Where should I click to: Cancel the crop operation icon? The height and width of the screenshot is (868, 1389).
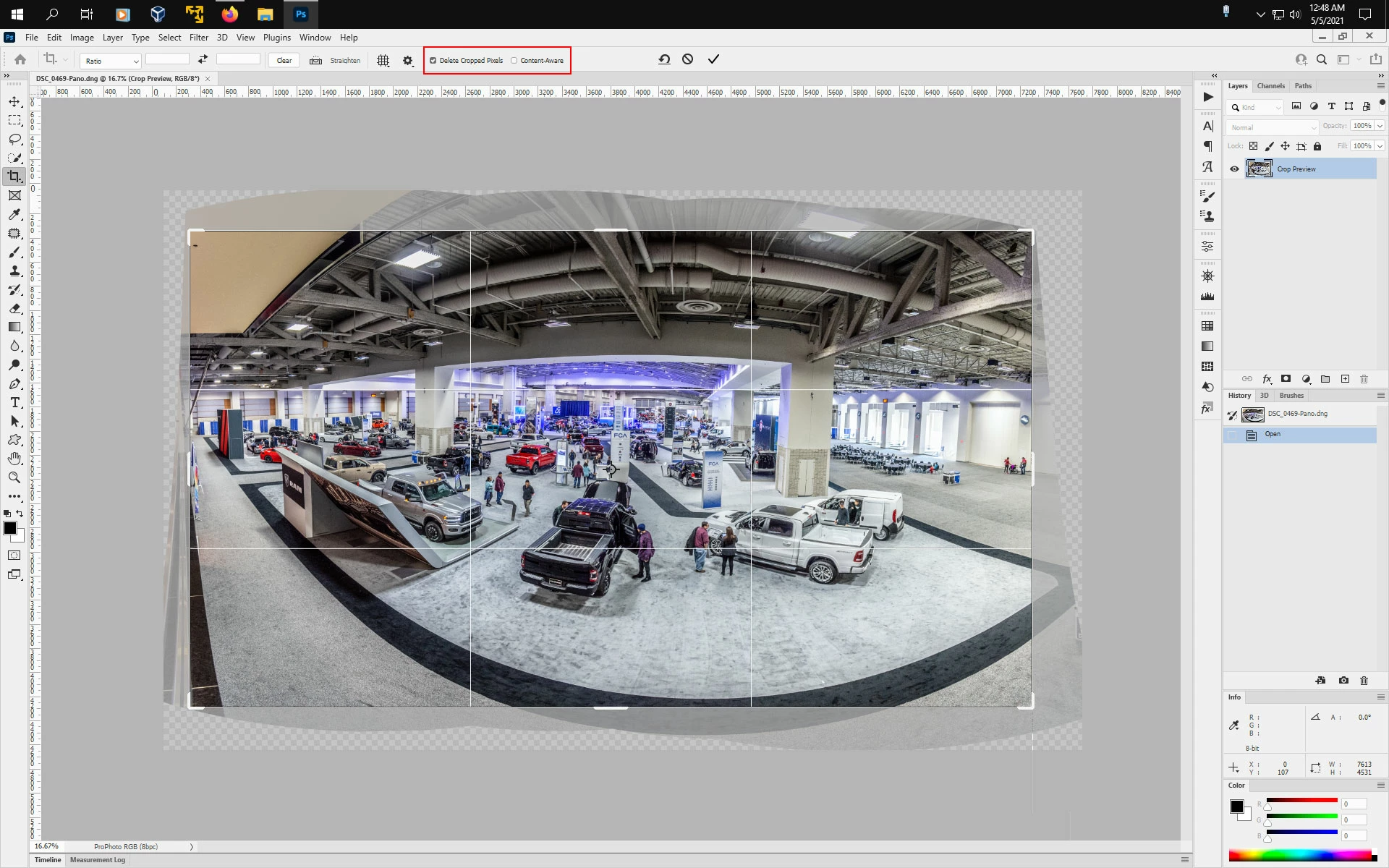coord(687,59)
